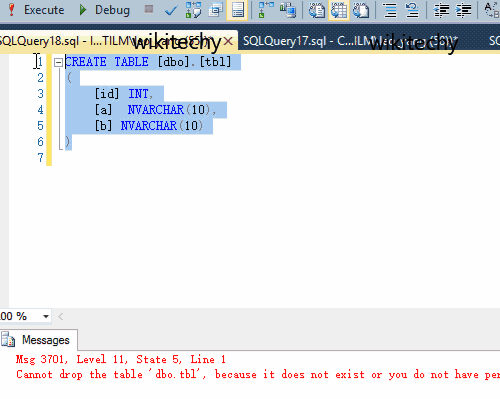The height and width of the screenshot is (399, 500).
Task: Click line number 7 in the margin
Action: 40,158
